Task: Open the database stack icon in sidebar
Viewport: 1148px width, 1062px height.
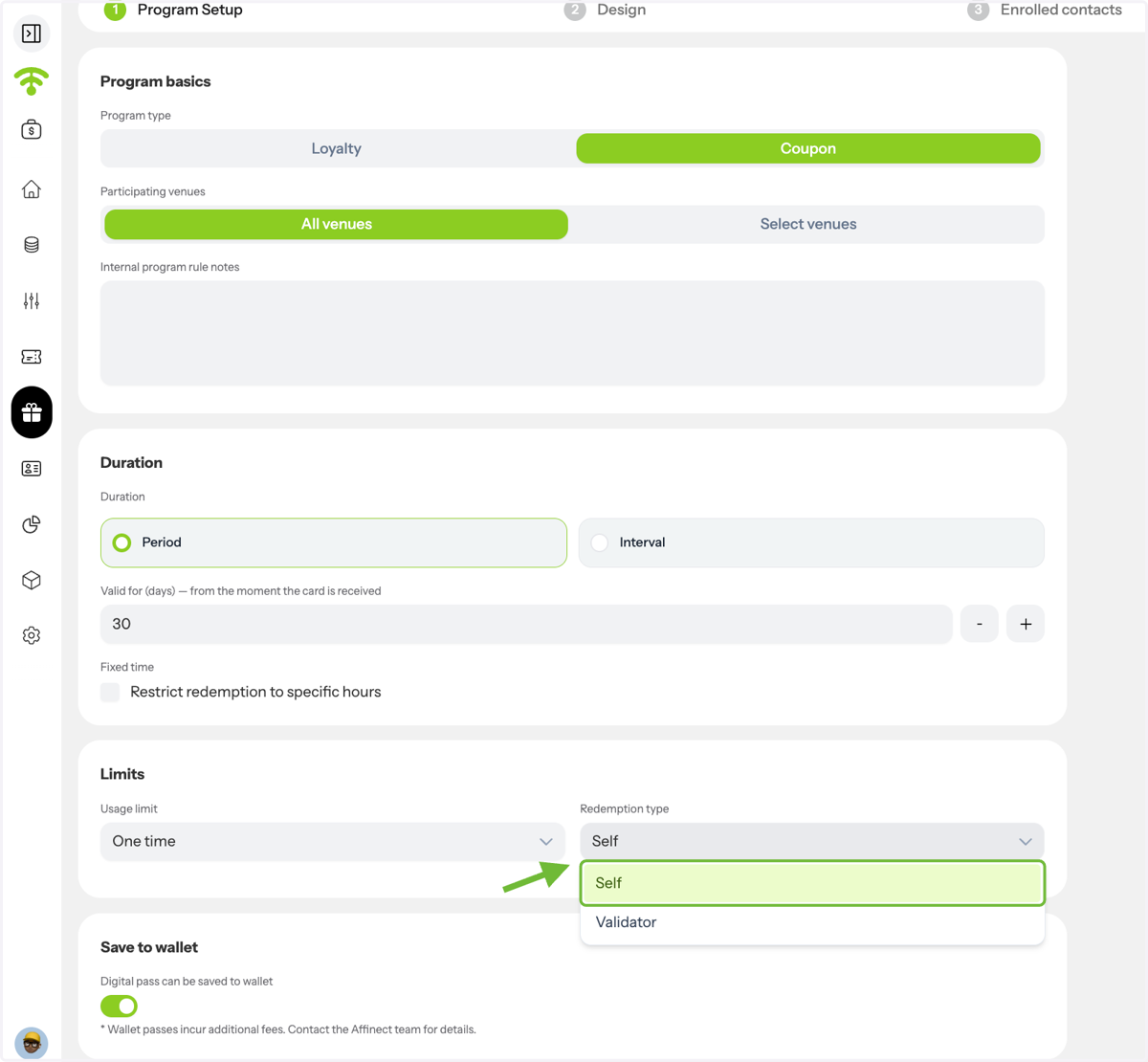Action: point(32,245)
